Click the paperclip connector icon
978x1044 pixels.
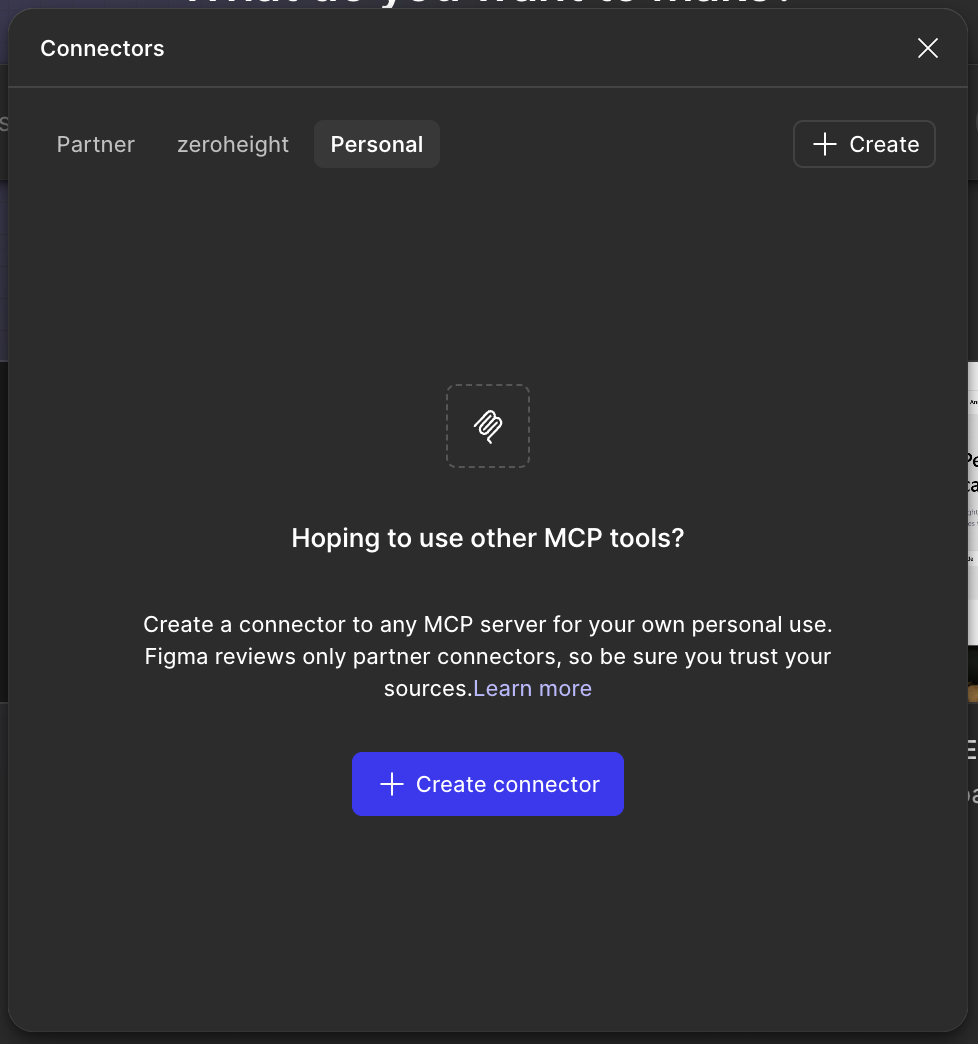[x=487, y=426]
